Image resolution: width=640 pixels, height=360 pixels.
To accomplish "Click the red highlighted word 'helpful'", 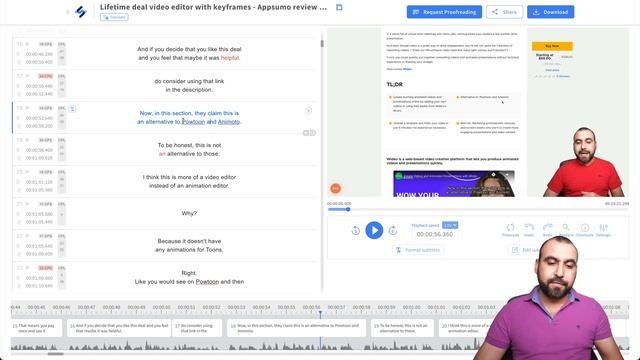I will tap(230, 58).
